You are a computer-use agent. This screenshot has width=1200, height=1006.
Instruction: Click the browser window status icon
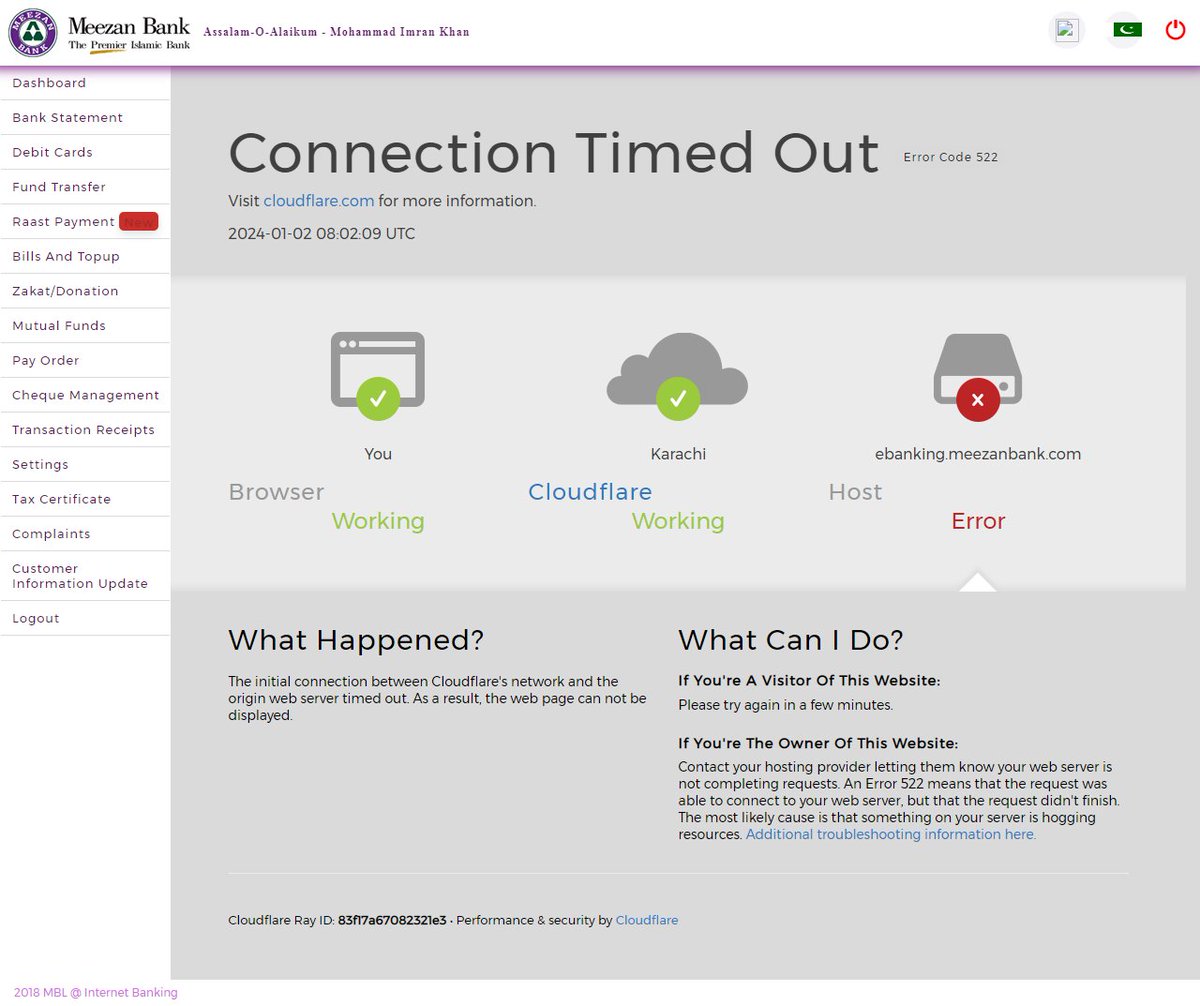point(378,375)
